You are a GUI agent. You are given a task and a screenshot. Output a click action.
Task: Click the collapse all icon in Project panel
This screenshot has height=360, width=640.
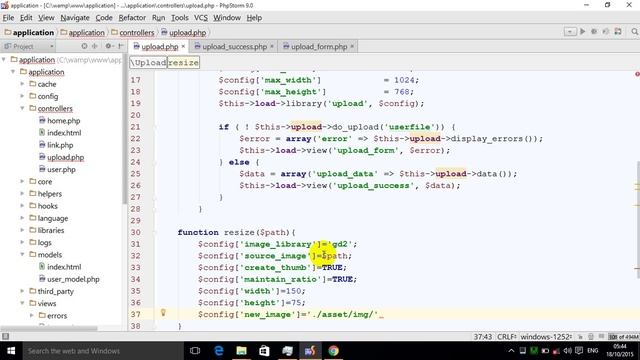pos(95,46)
